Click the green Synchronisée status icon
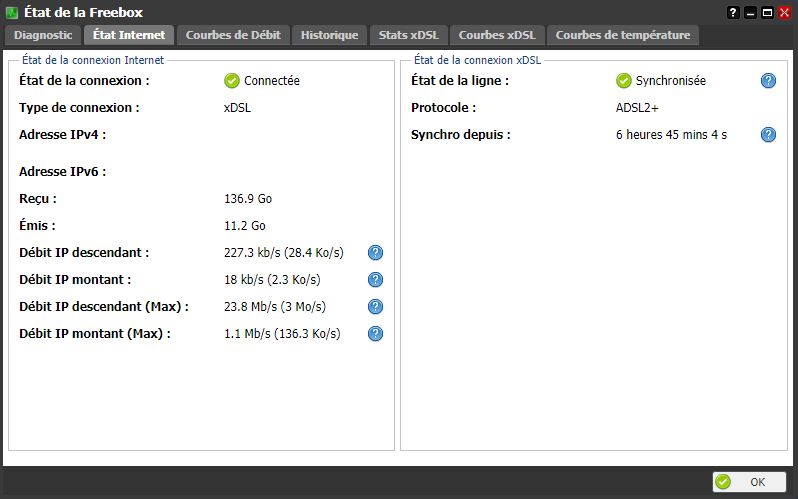 [623, 80]
